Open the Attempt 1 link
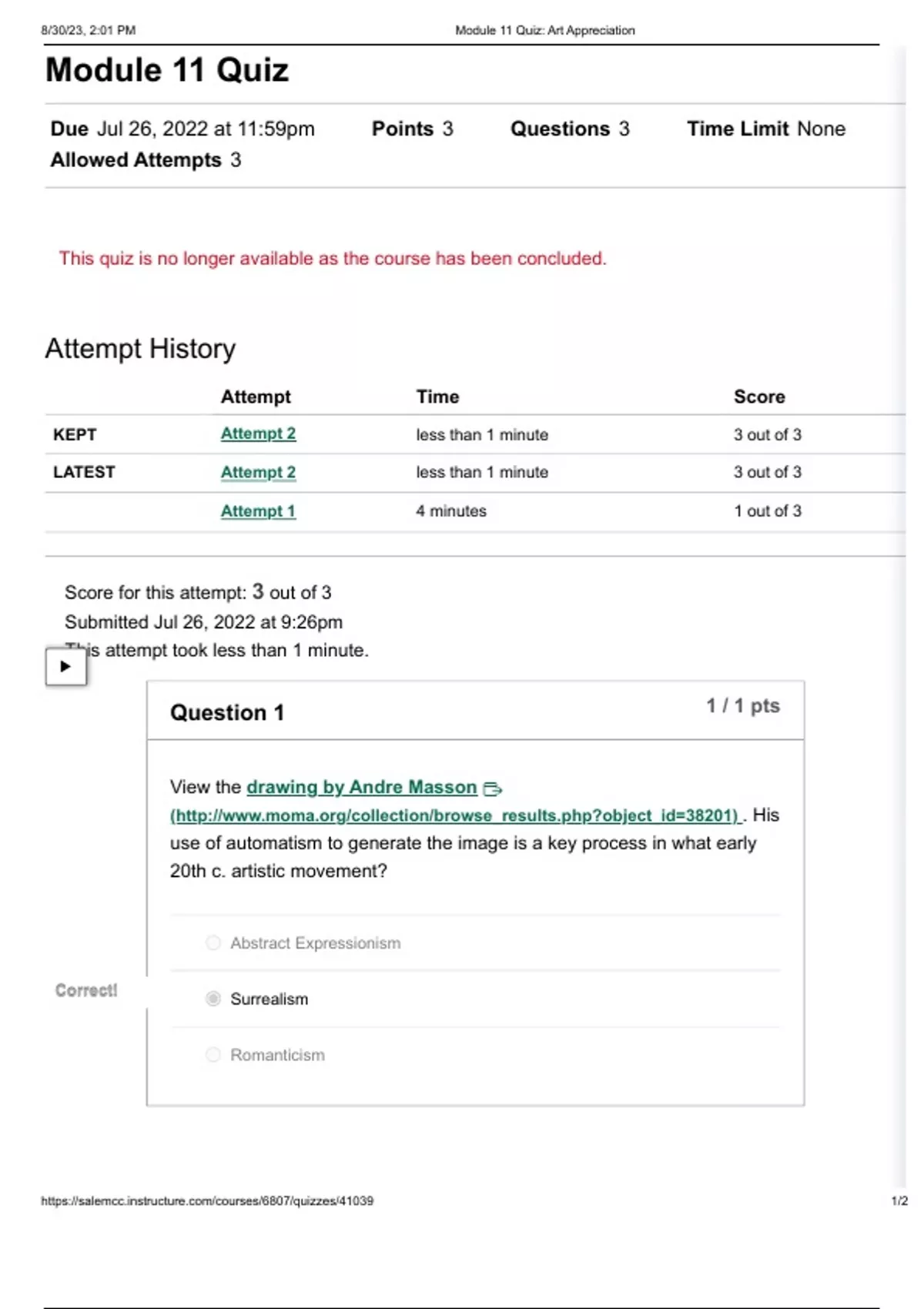The width and height of the screenshot is (924, 1309). 258,511
